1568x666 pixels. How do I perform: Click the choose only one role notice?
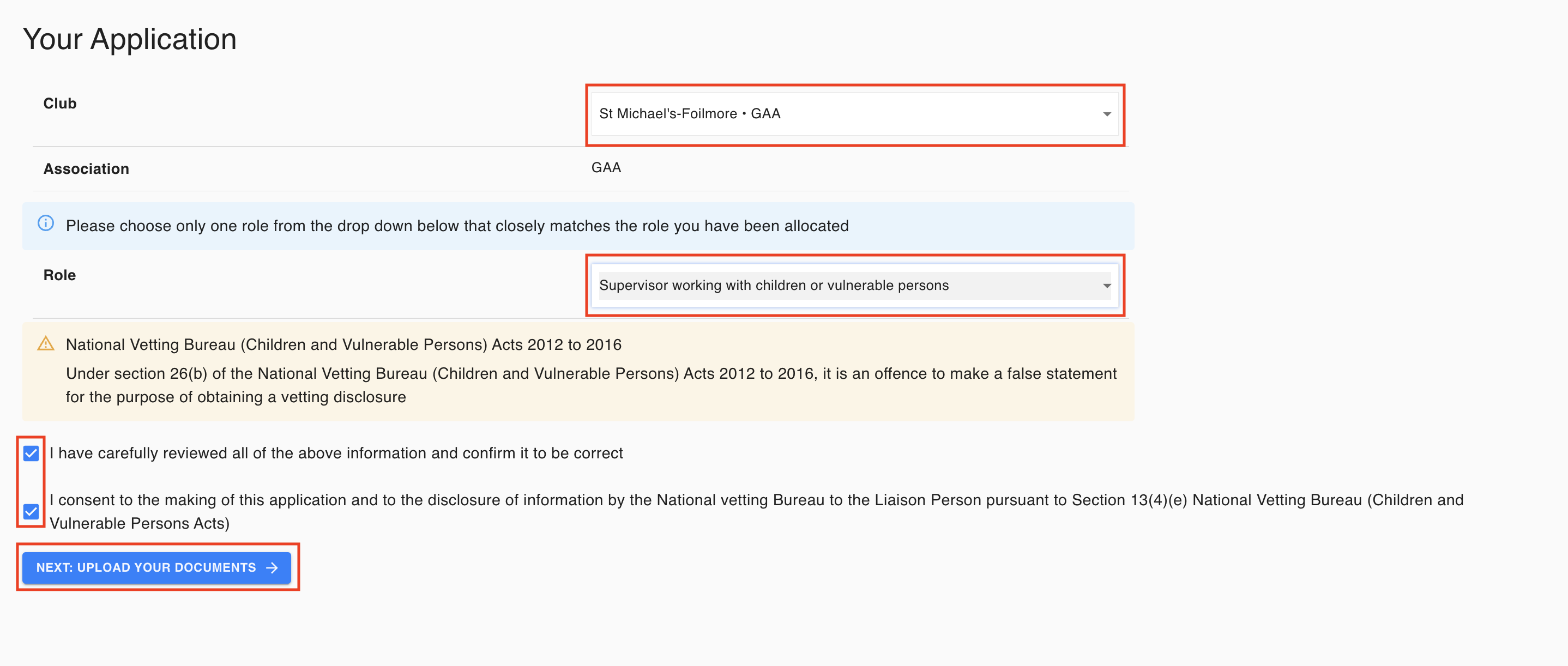(x=457, y=226)
